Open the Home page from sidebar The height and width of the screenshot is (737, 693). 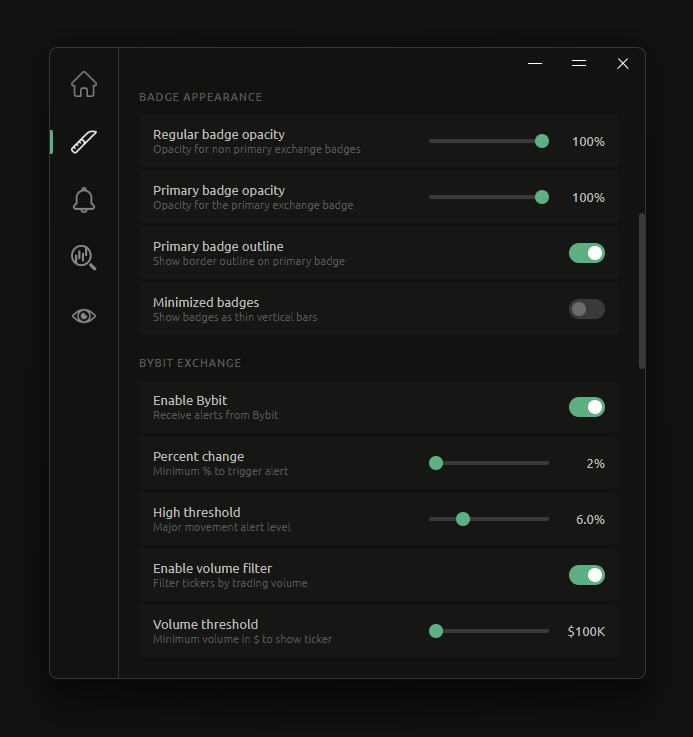tap(84, 84)
